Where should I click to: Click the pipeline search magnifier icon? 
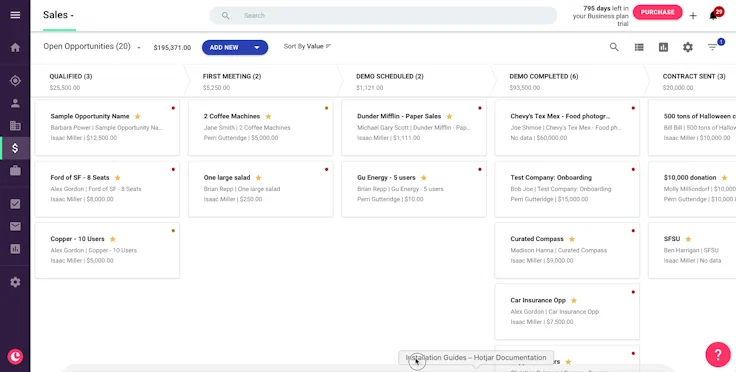pyautogui.click(x=614, y=47)
